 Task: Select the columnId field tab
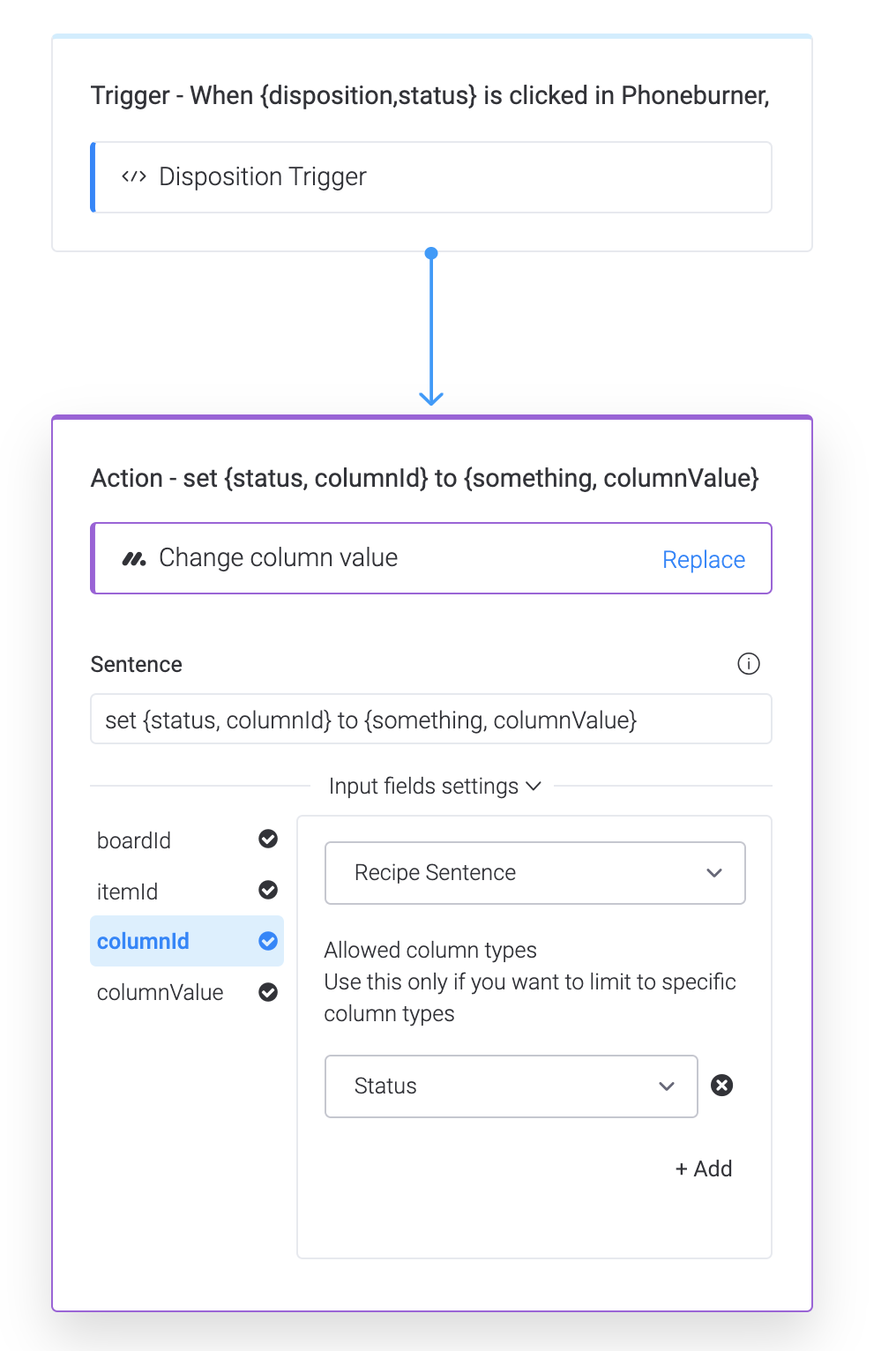187,941
